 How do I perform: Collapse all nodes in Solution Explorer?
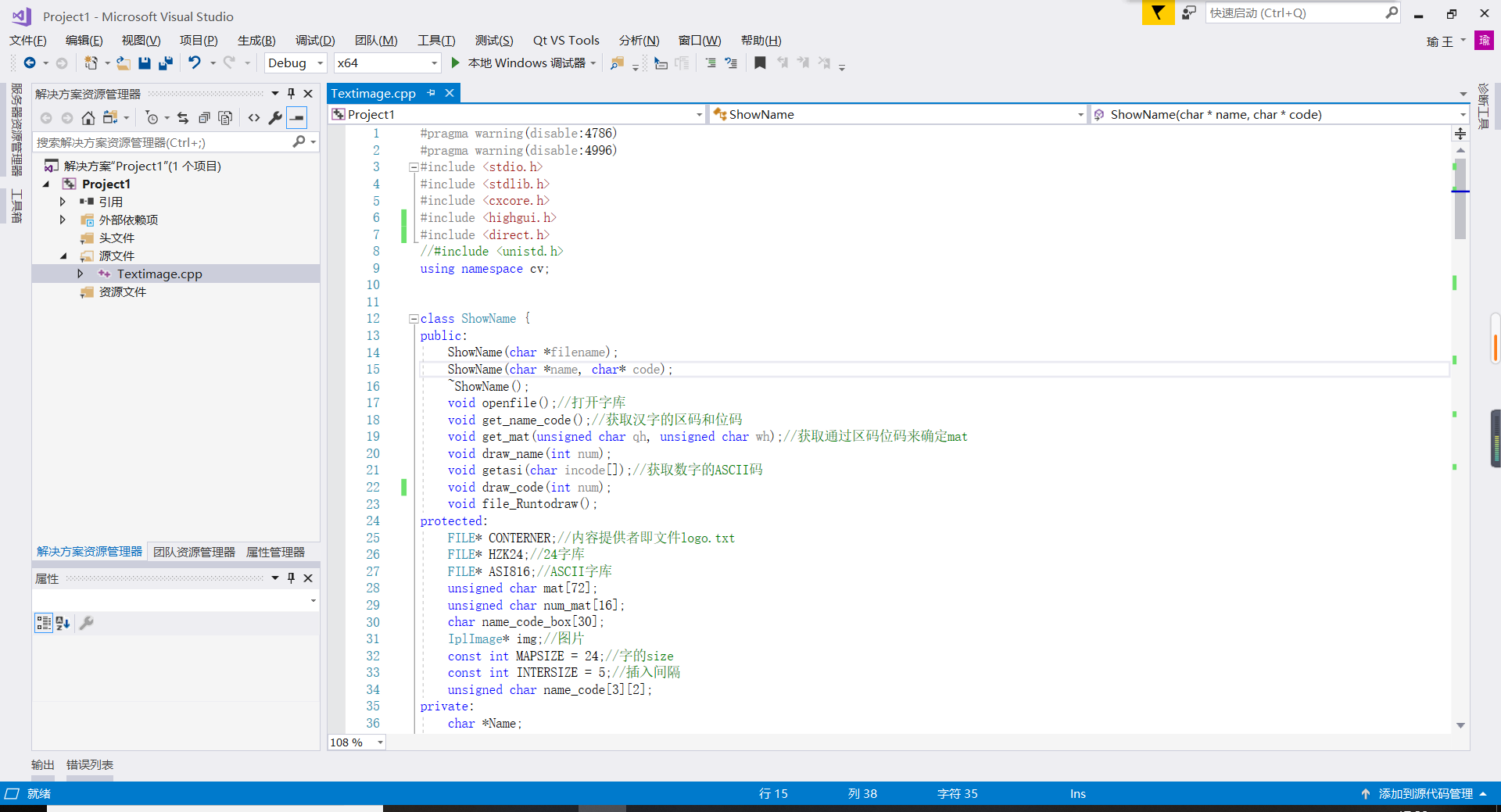coord(204,118)
